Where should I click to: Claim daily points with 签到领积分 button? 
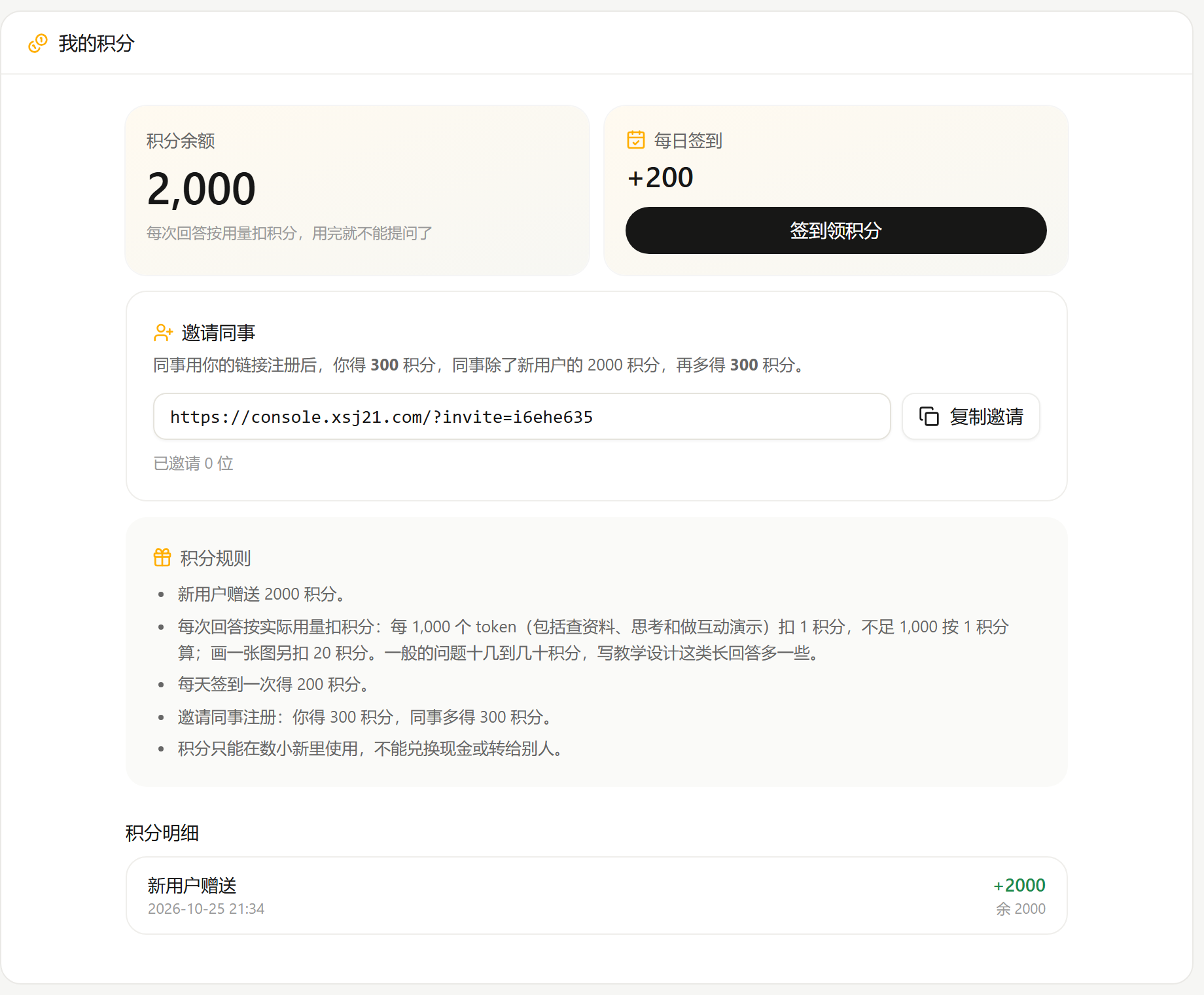(836, 230)
